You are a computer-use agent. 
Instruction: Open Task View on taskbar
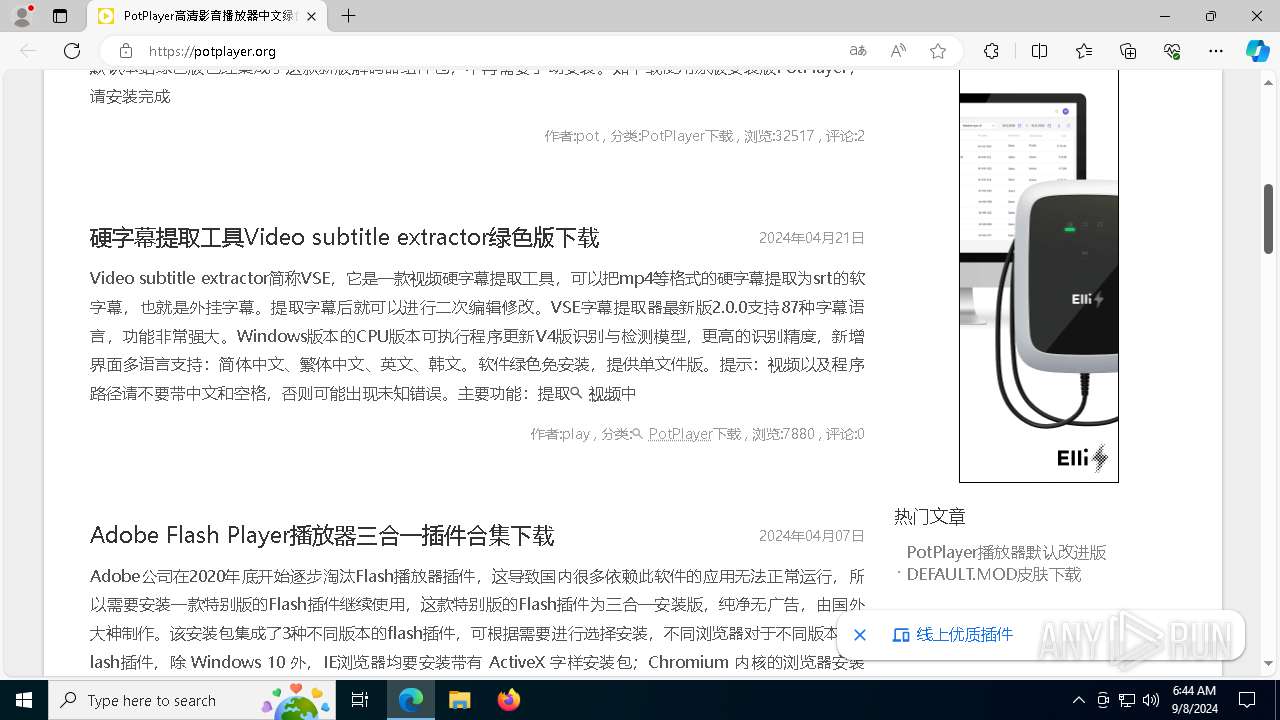[360, 700]
